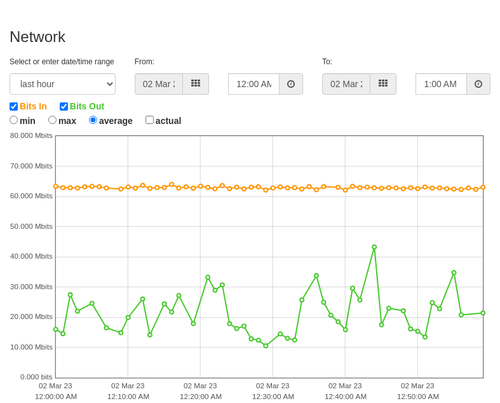Click the '30.000 Mbits' axis label
500x403 pixels.
31,287
